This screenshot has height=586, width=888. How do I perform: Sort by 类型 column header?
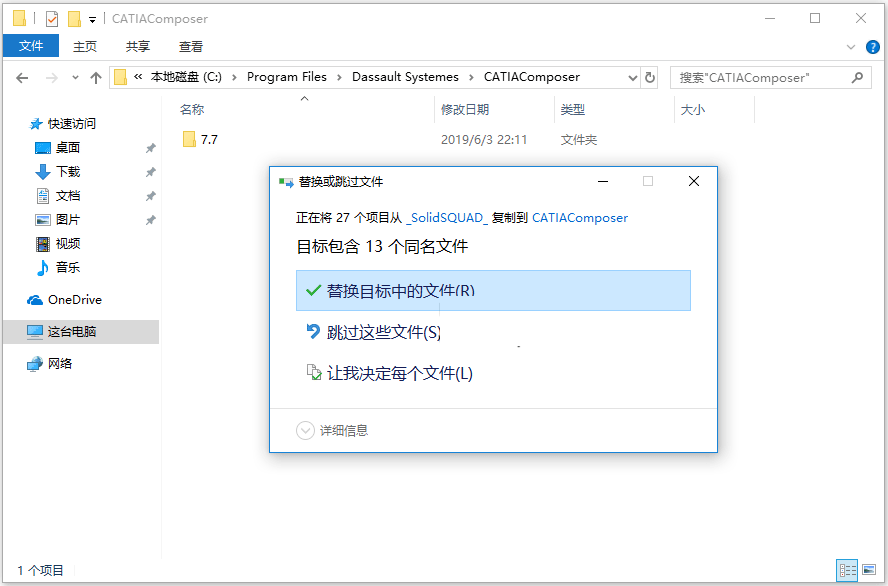pyautogui.click(x=573, y=110)
